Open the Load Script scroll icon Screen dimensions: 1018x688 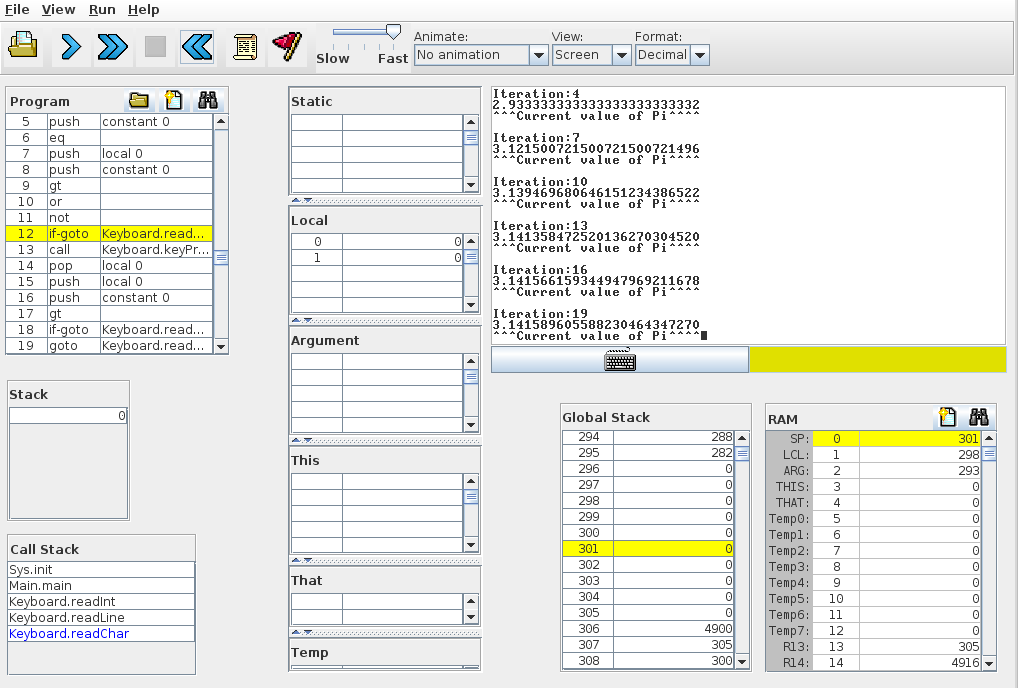point(245,46)
